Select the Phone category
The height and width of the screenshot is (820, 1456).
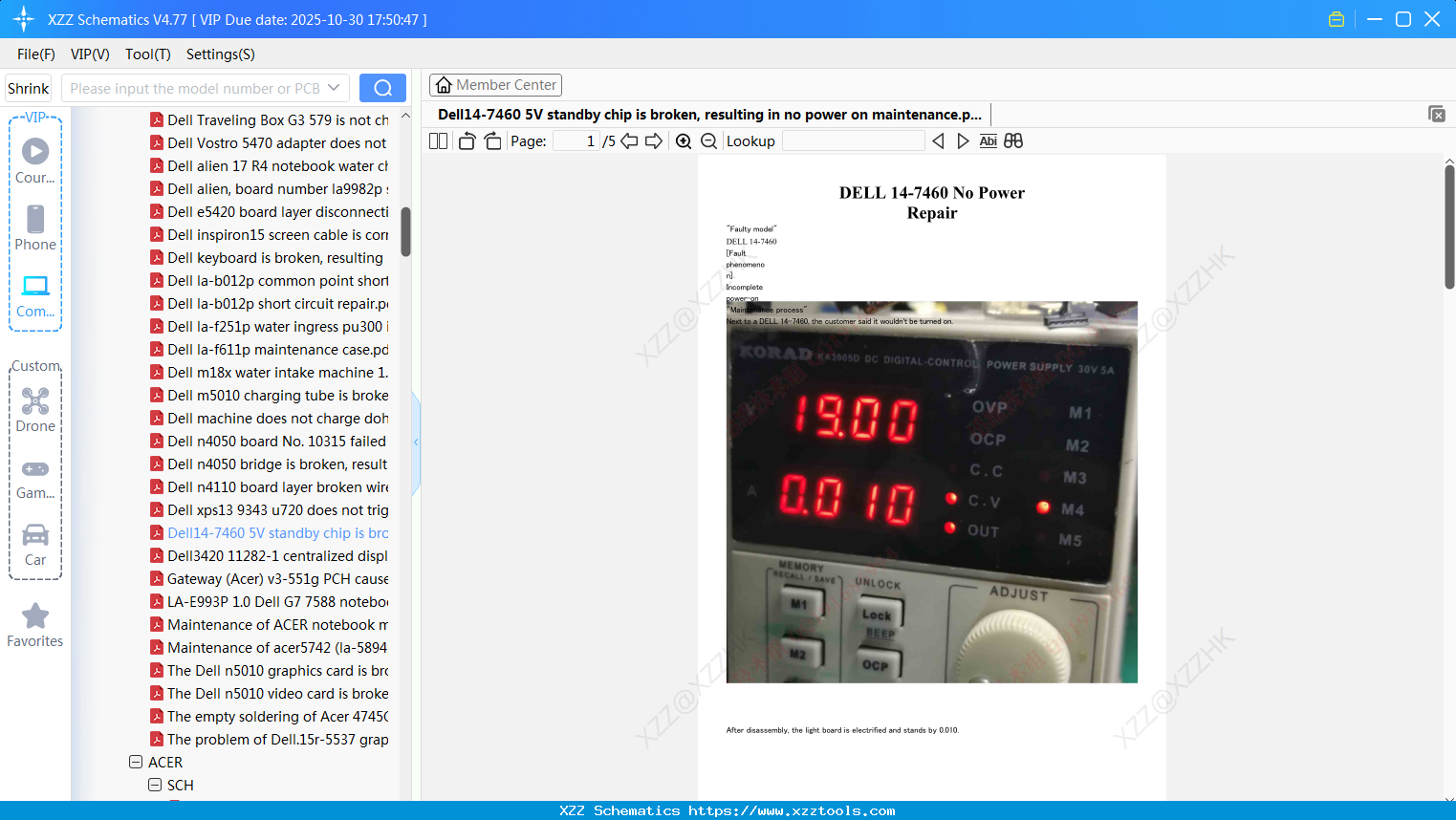35,227
